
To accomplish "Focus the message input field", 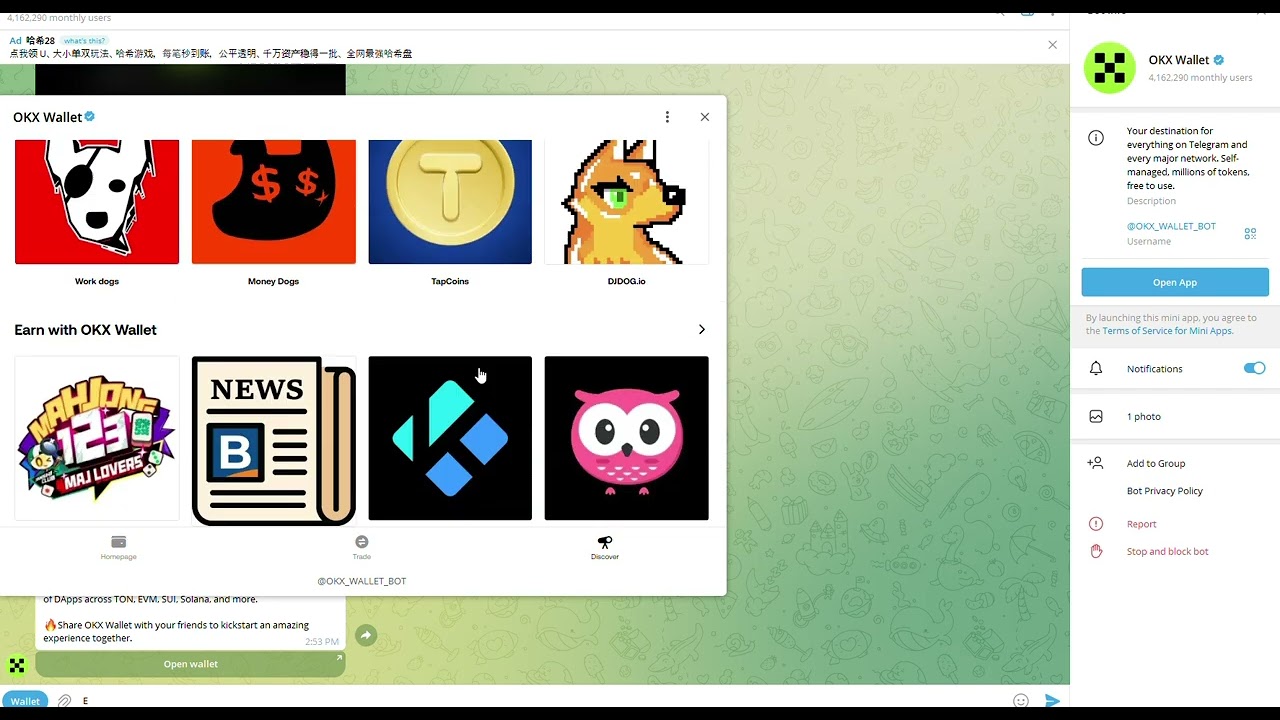I will coord(540,701).
